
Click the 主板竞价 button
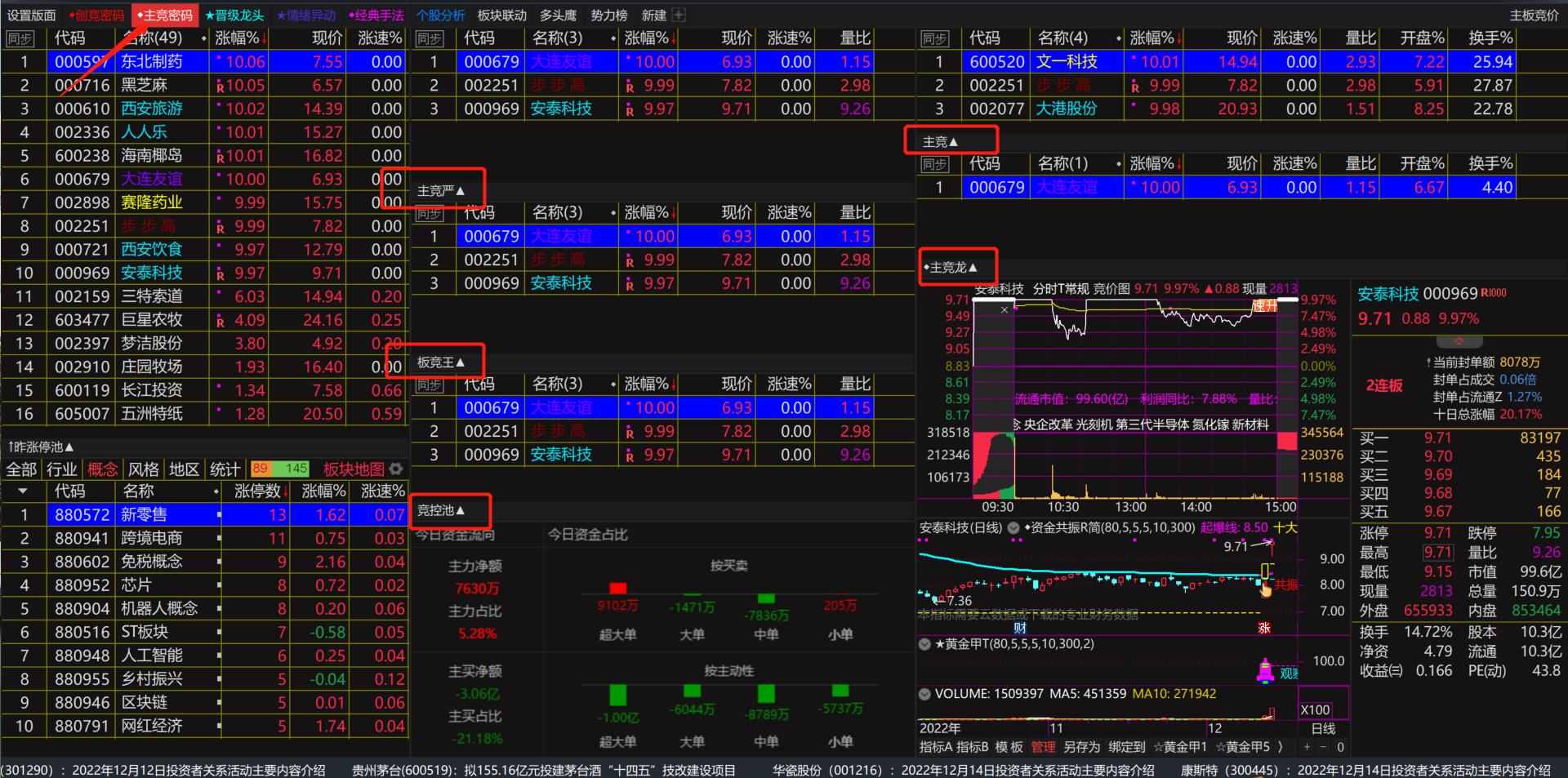[1534, 15]
